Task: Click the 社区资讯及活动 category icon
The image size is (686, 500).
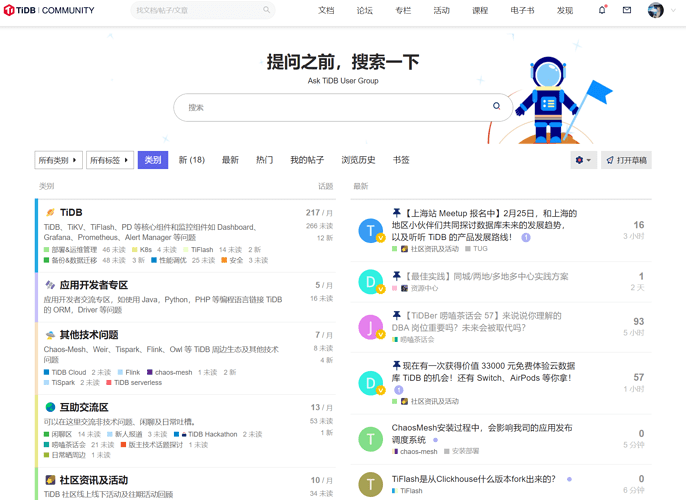Action: [50, 480]
